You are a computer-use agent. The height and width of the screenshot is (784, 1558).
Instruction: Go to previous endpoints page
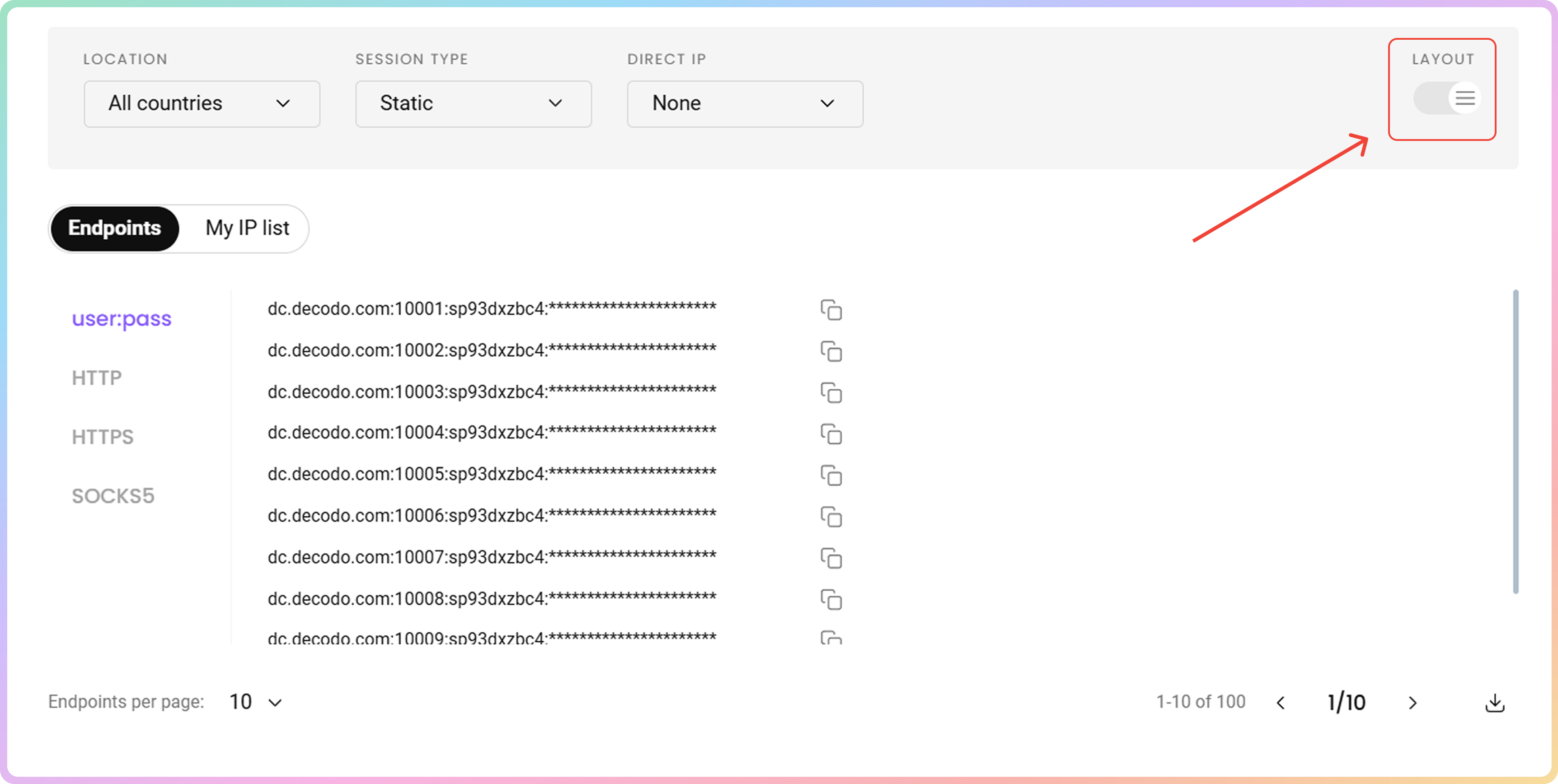click(x=1281, y=702)
